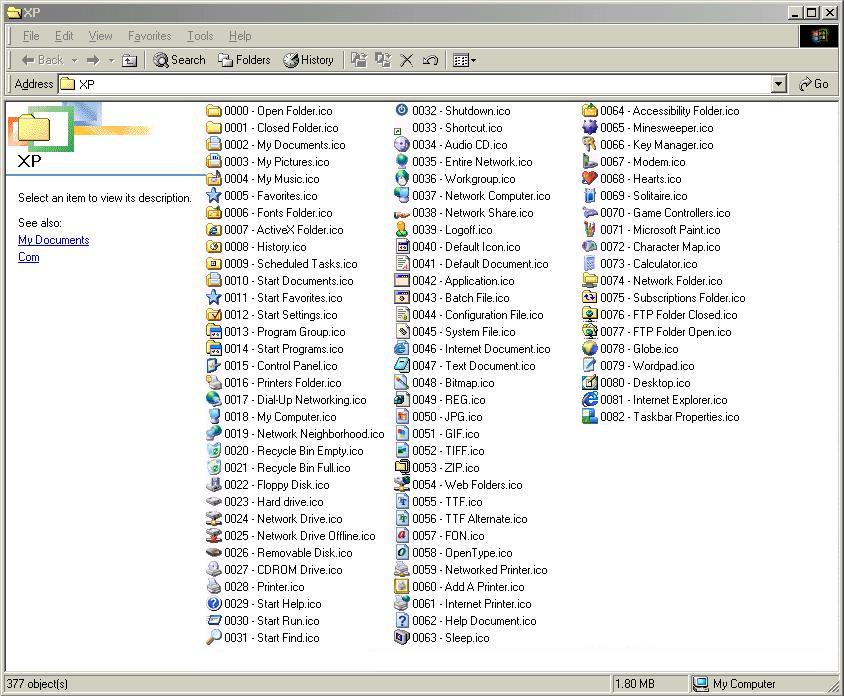Open the Favorites menu
This screenshot has height=696, width=844.
(149, 36)
